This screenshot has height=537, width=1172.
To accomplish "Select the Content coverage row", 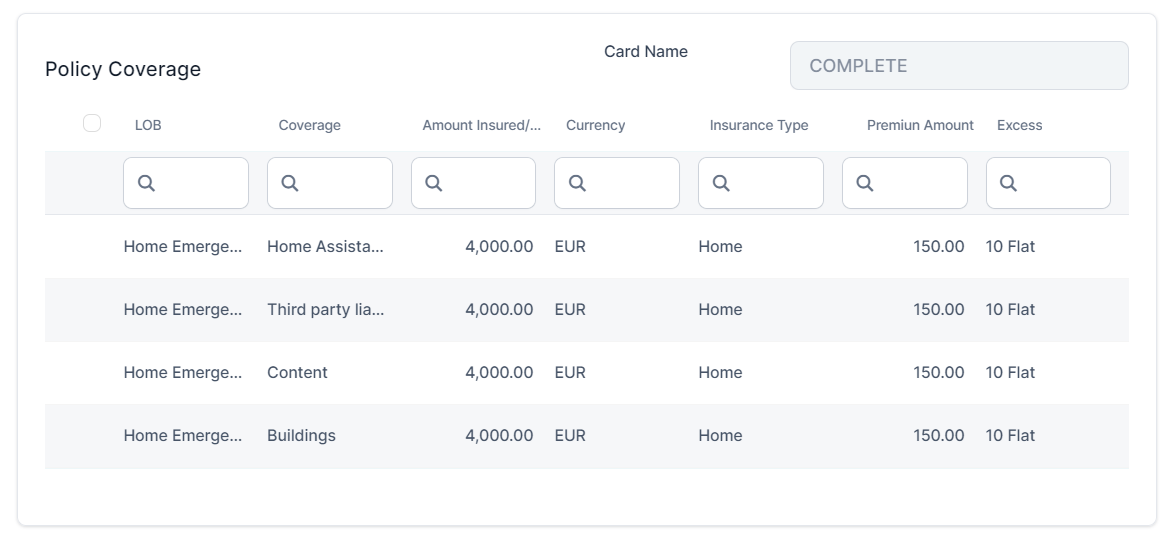I will (298, 372).
